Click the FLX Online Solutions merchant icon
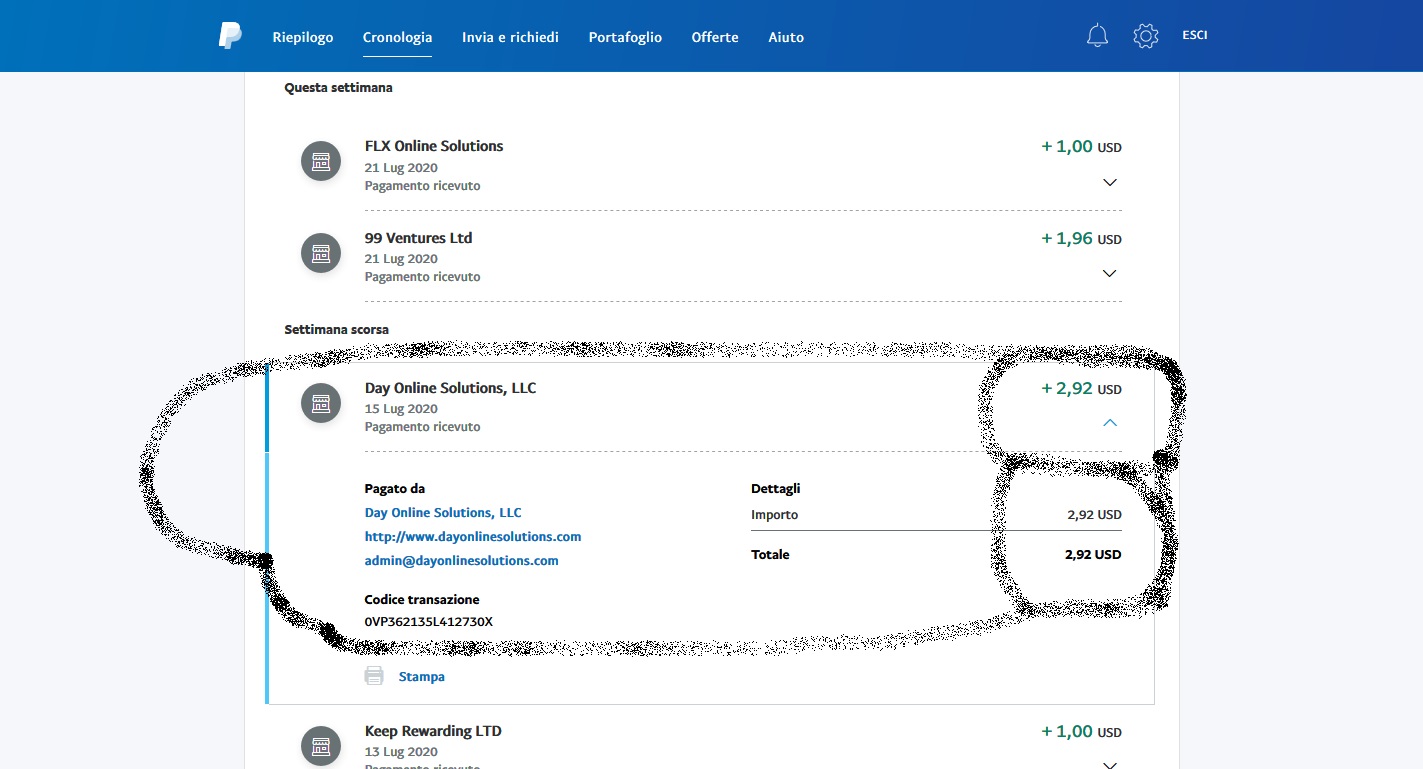 (x=321, y=162)
